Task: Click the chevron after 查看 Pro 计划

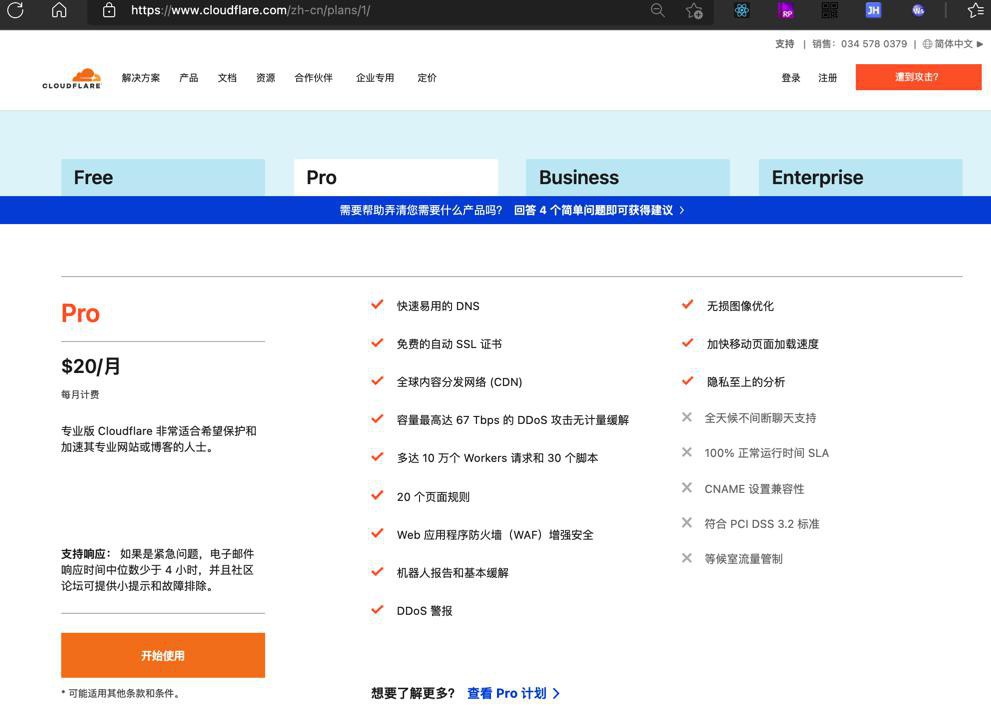Action: click(556, 694)
